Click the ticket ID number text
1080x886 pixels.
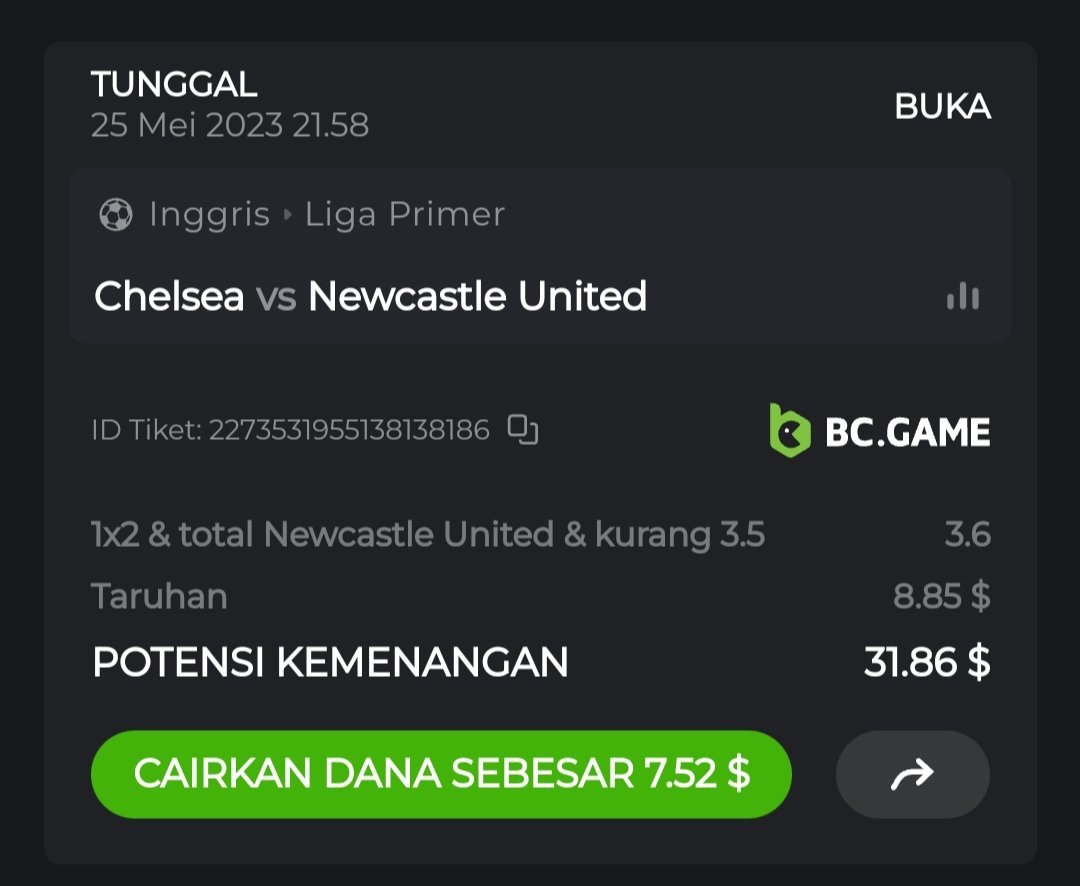(349, 430)
